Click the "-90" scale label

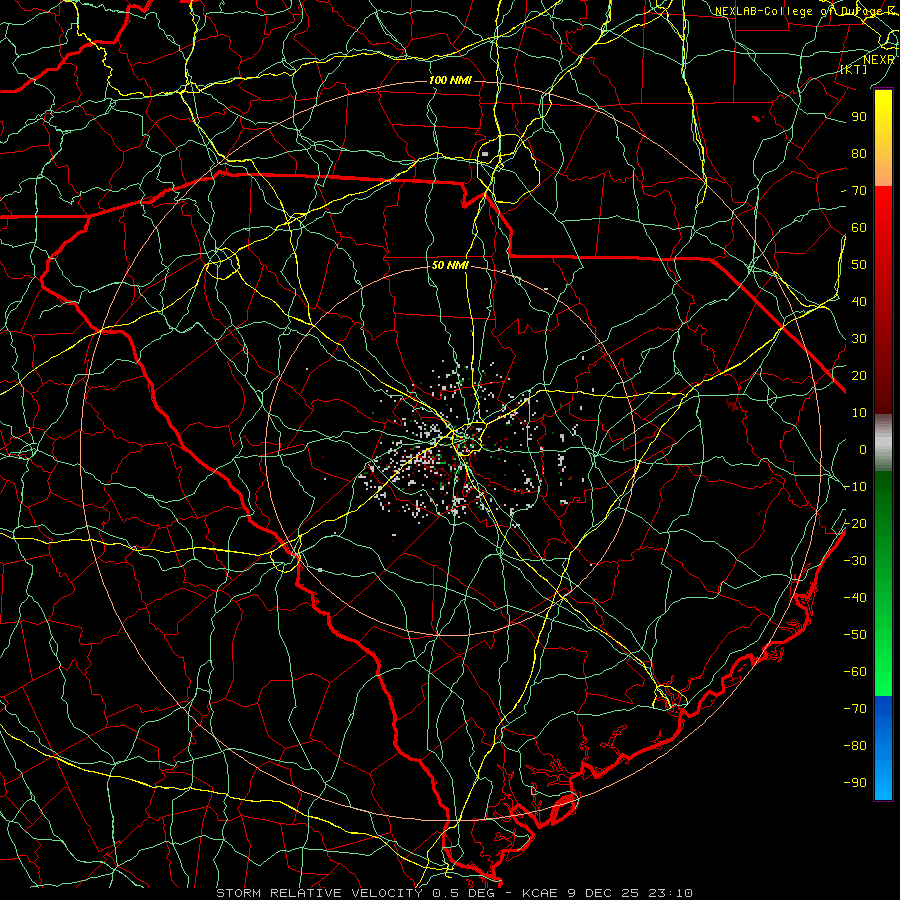[855, 783]
